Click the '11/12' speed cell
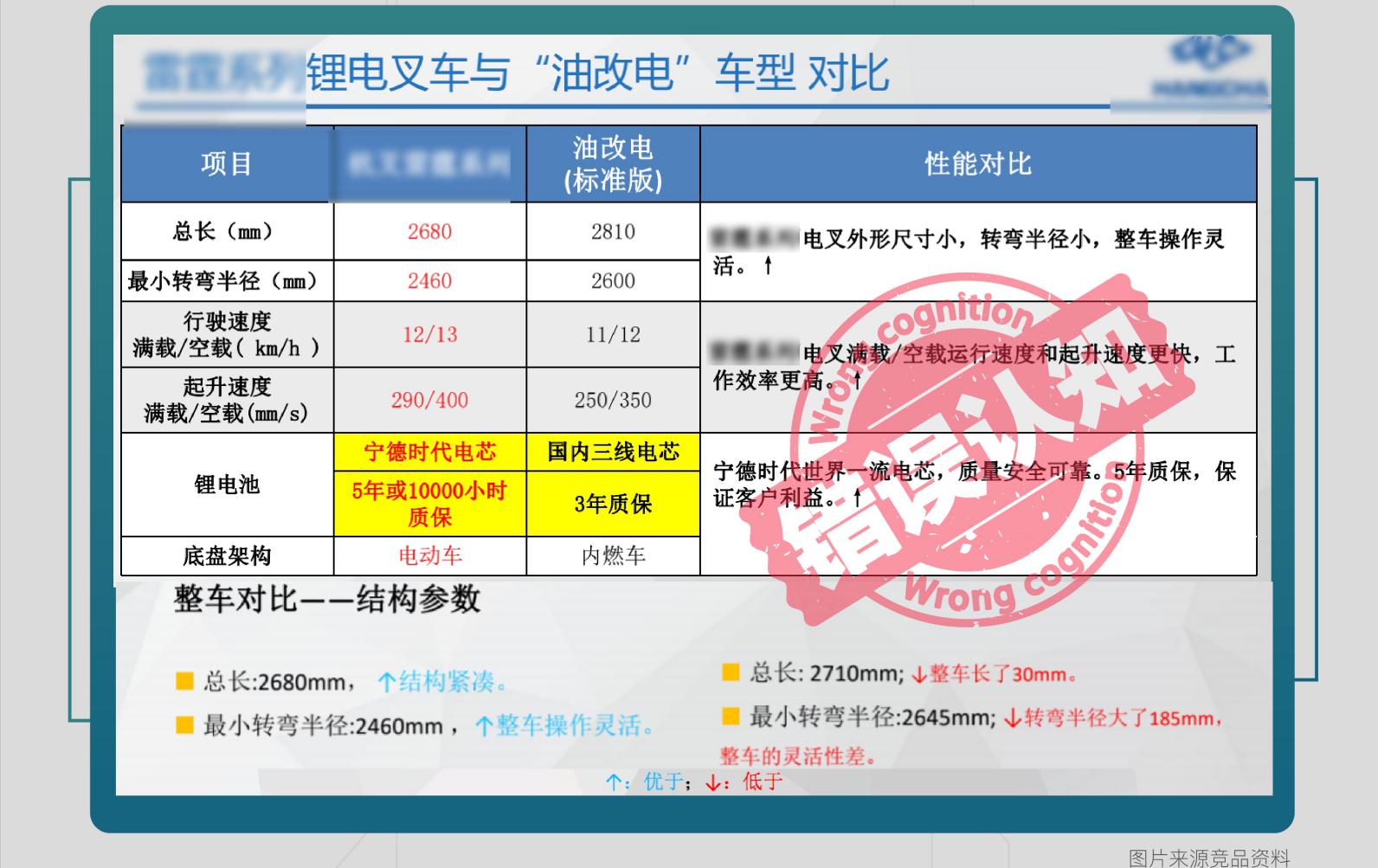Screen dimensions: 1378x868 tap(613, 334)
